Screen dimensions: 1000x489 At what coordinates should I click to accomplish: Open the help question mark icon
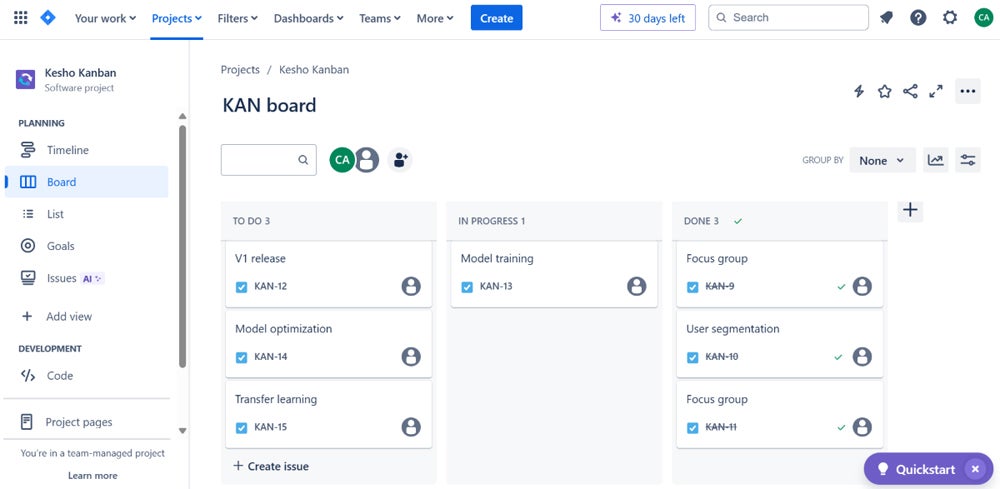pyautogui.click(x=918, y=18)
